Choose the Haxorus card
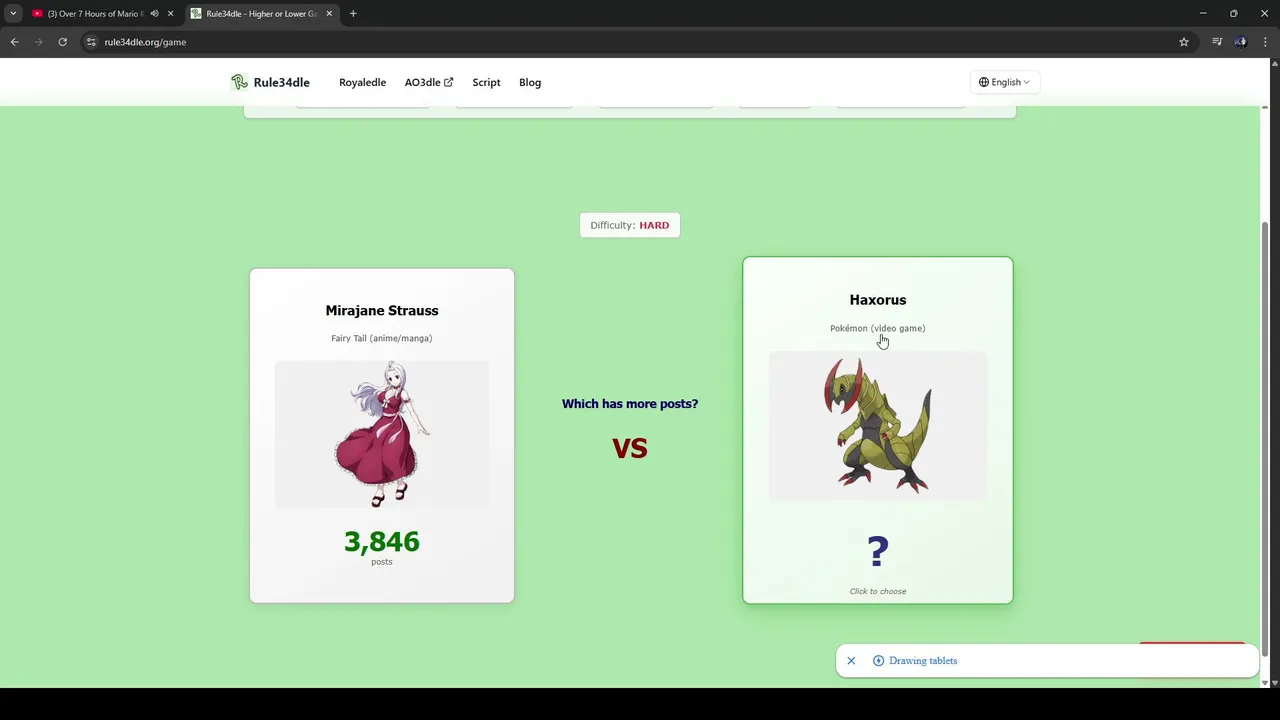Image resolution: width=1280 pixels, height=720 pixels. 877,430
